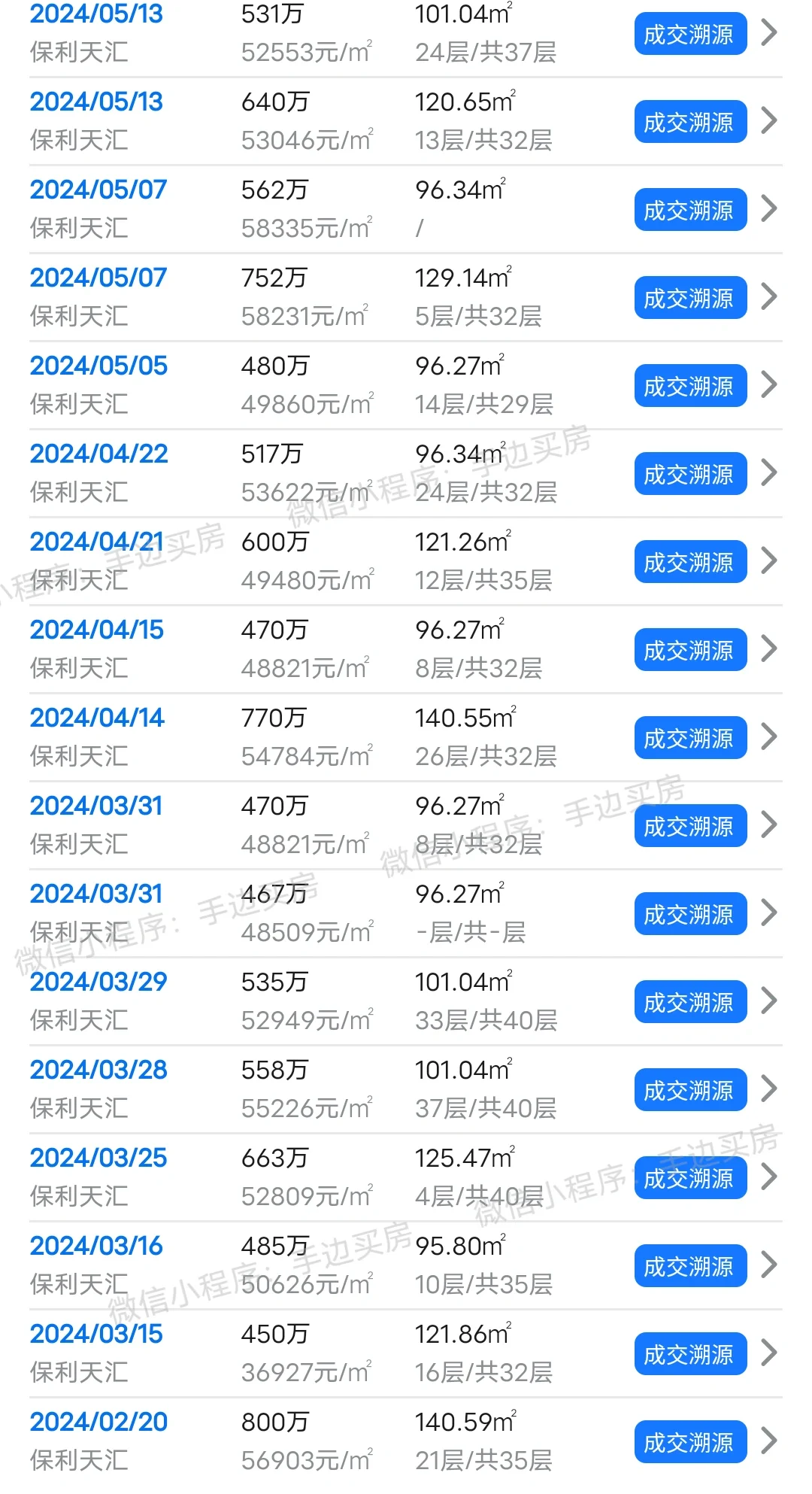Image resolution: width=812 pixels, height=1494 pixels.
Task: Open 成交溯源 for the 562万 sale
Action: (x=690, y=210)
